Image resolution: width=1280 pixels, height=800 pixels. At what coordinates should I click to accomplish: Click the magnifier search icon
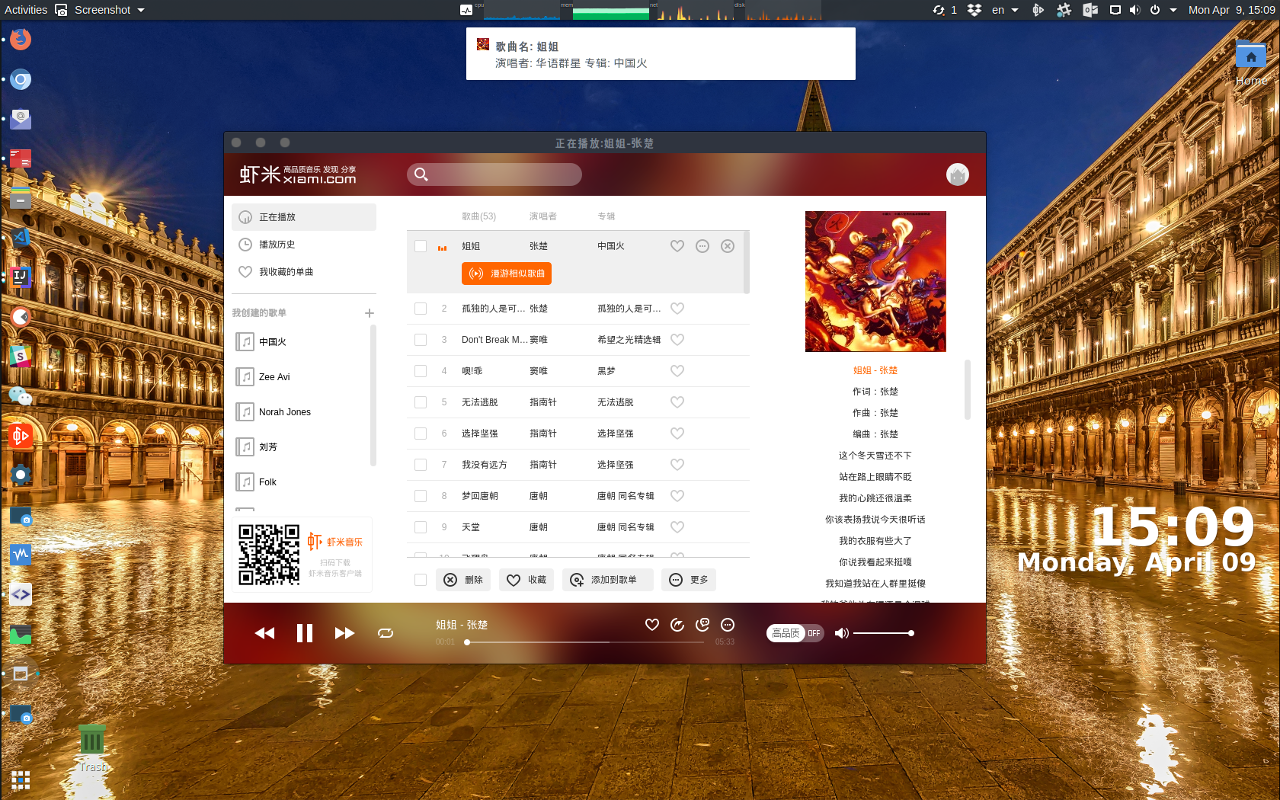pyautogui.click(x=421, y=174)
